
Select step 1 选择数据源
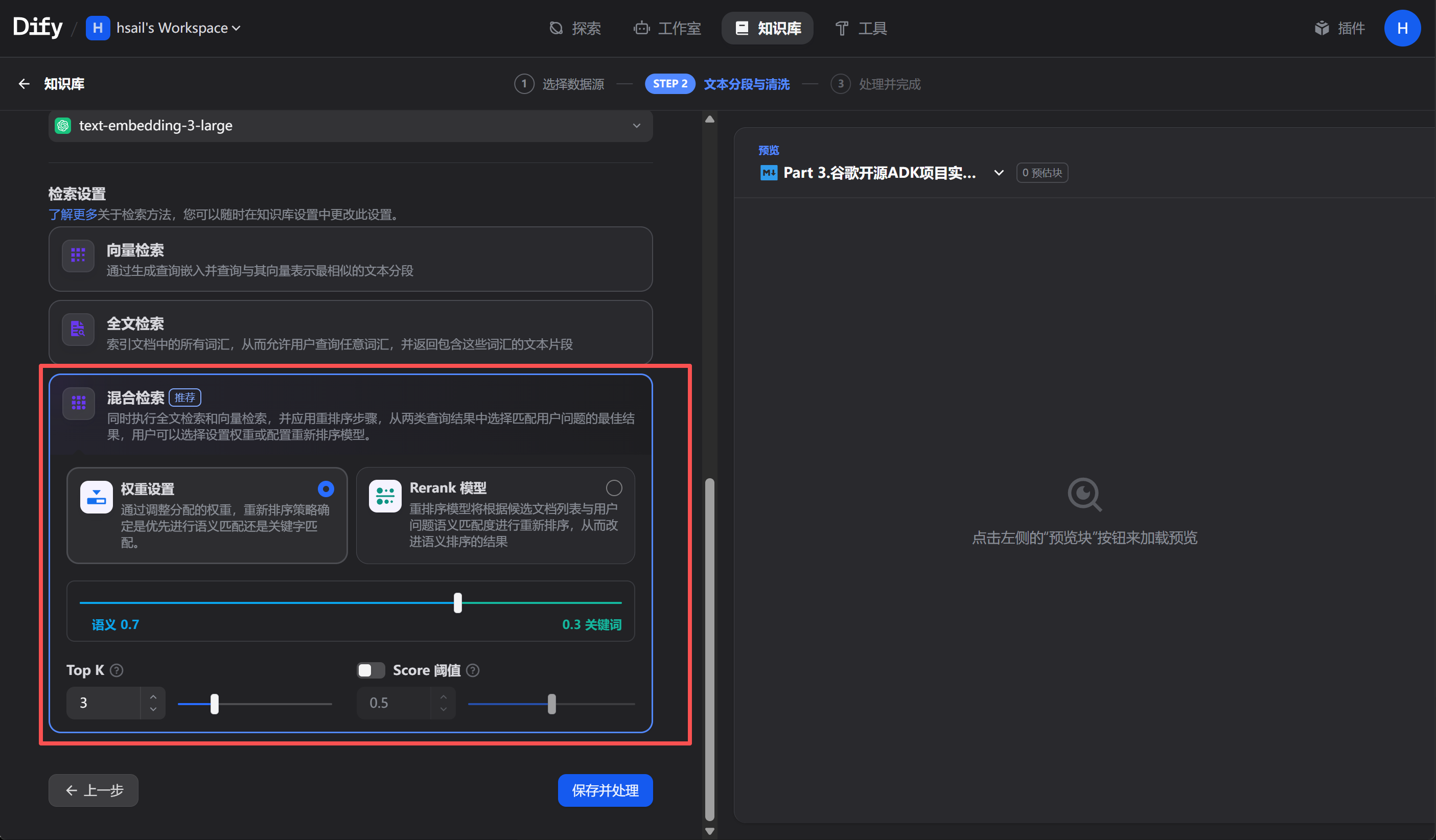(559, 84)
